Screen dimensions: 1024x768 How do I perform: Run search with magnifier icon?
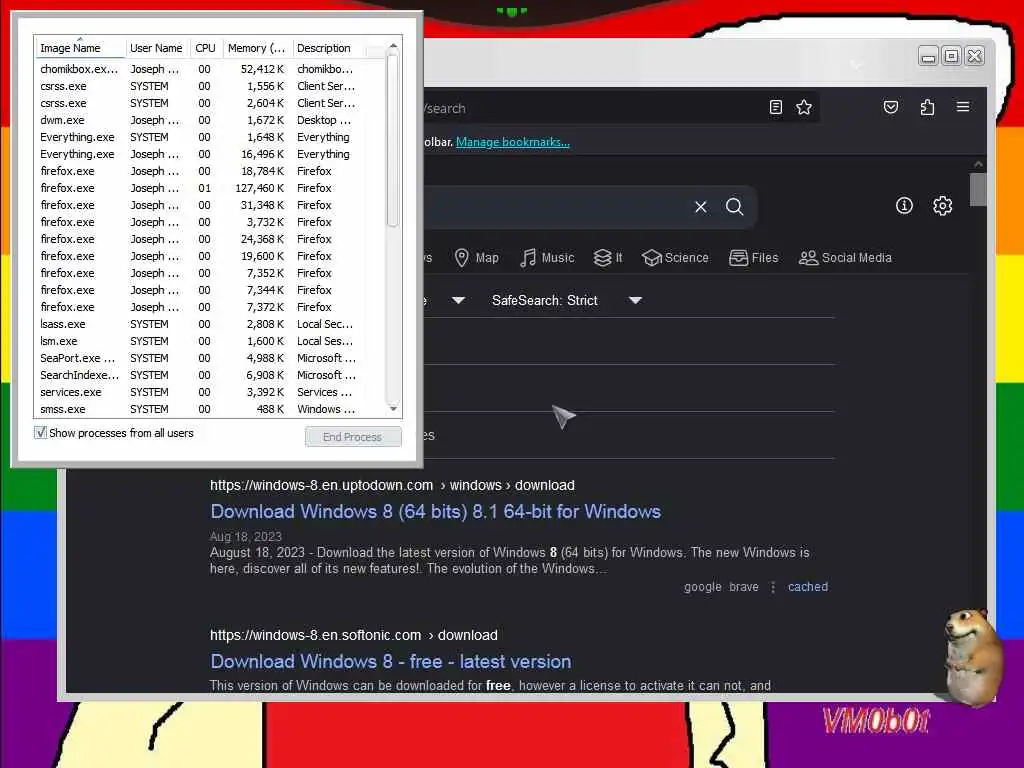[x=735, y=207]
